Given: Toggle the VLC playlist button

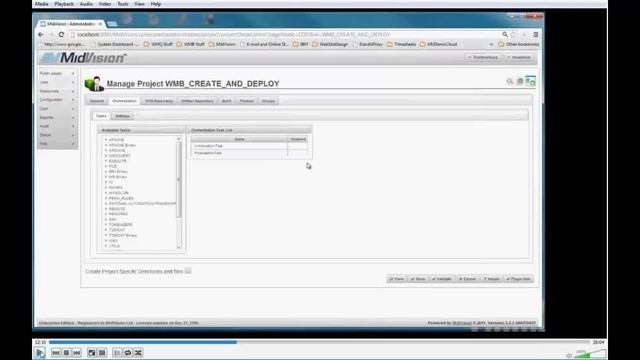Looking at the screenshot, I should click(117, 353).
